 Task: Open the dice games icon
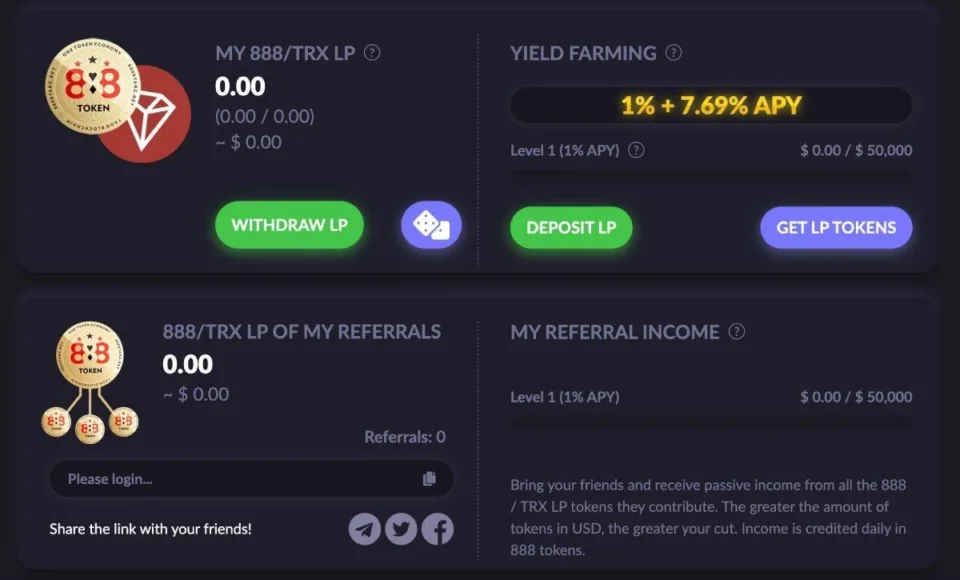430,226
